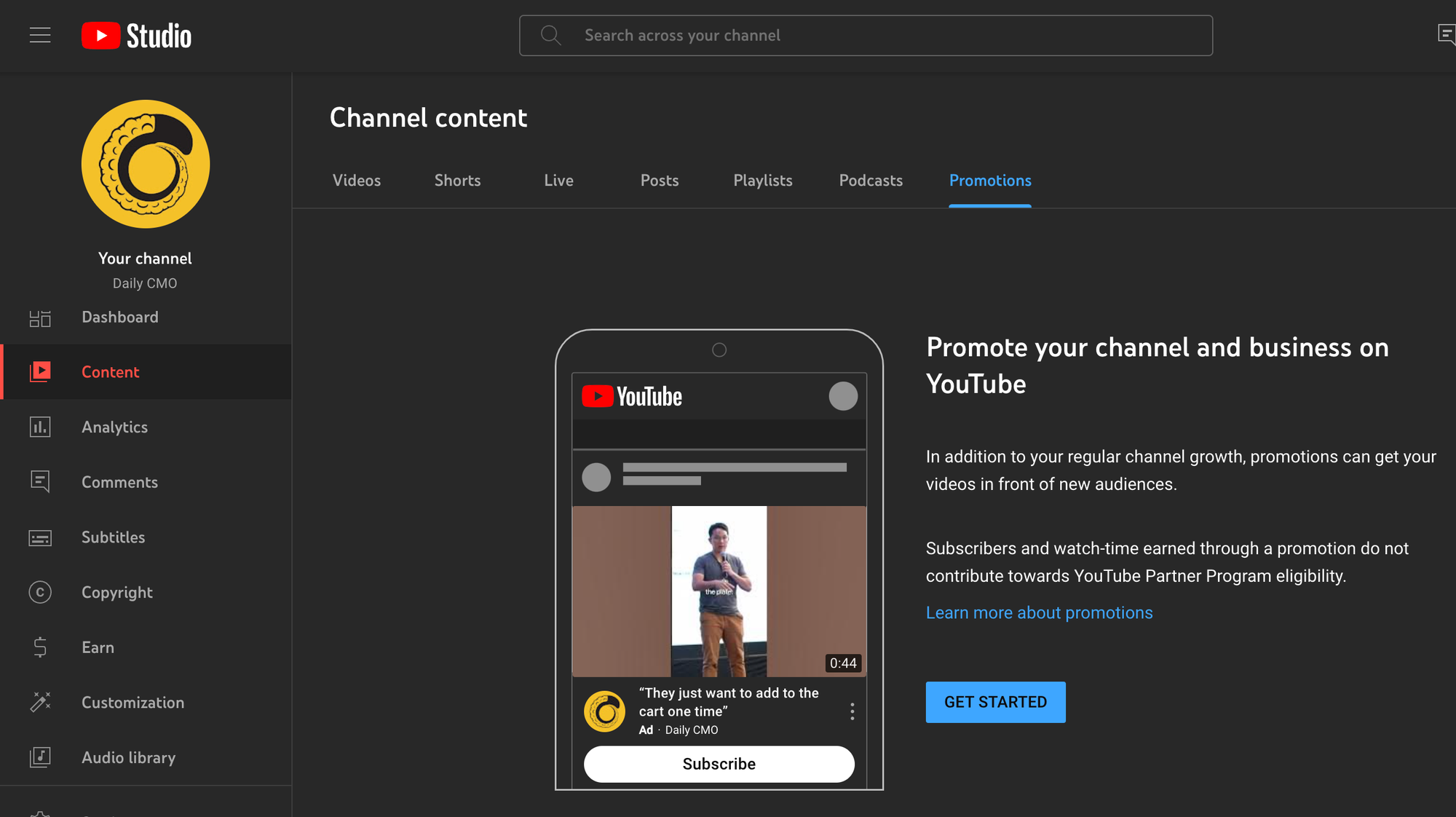Screen dimensions: 1456x817
Task: Open Customization magic wand icon
Action: [40, 702]
